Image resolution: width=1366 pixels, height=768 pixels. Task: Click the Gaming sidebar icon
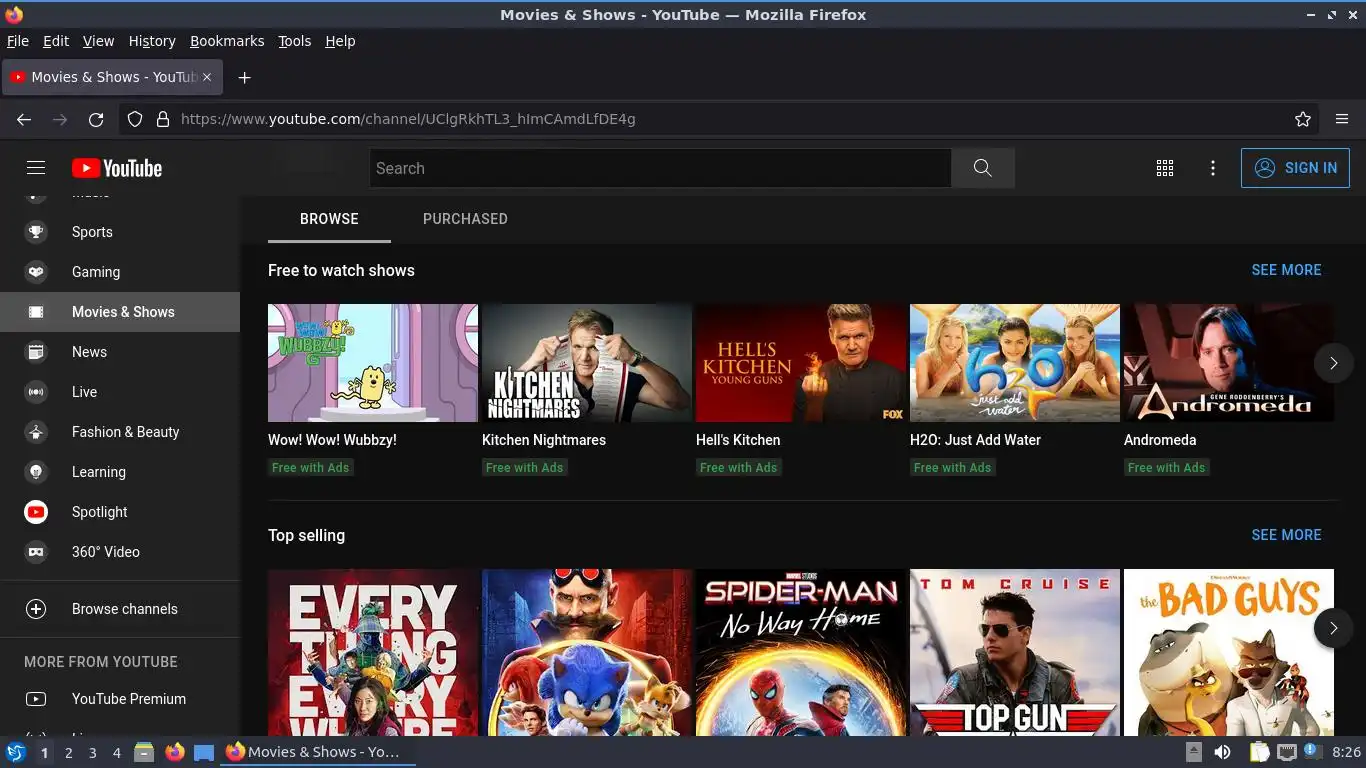pos(36,272)
